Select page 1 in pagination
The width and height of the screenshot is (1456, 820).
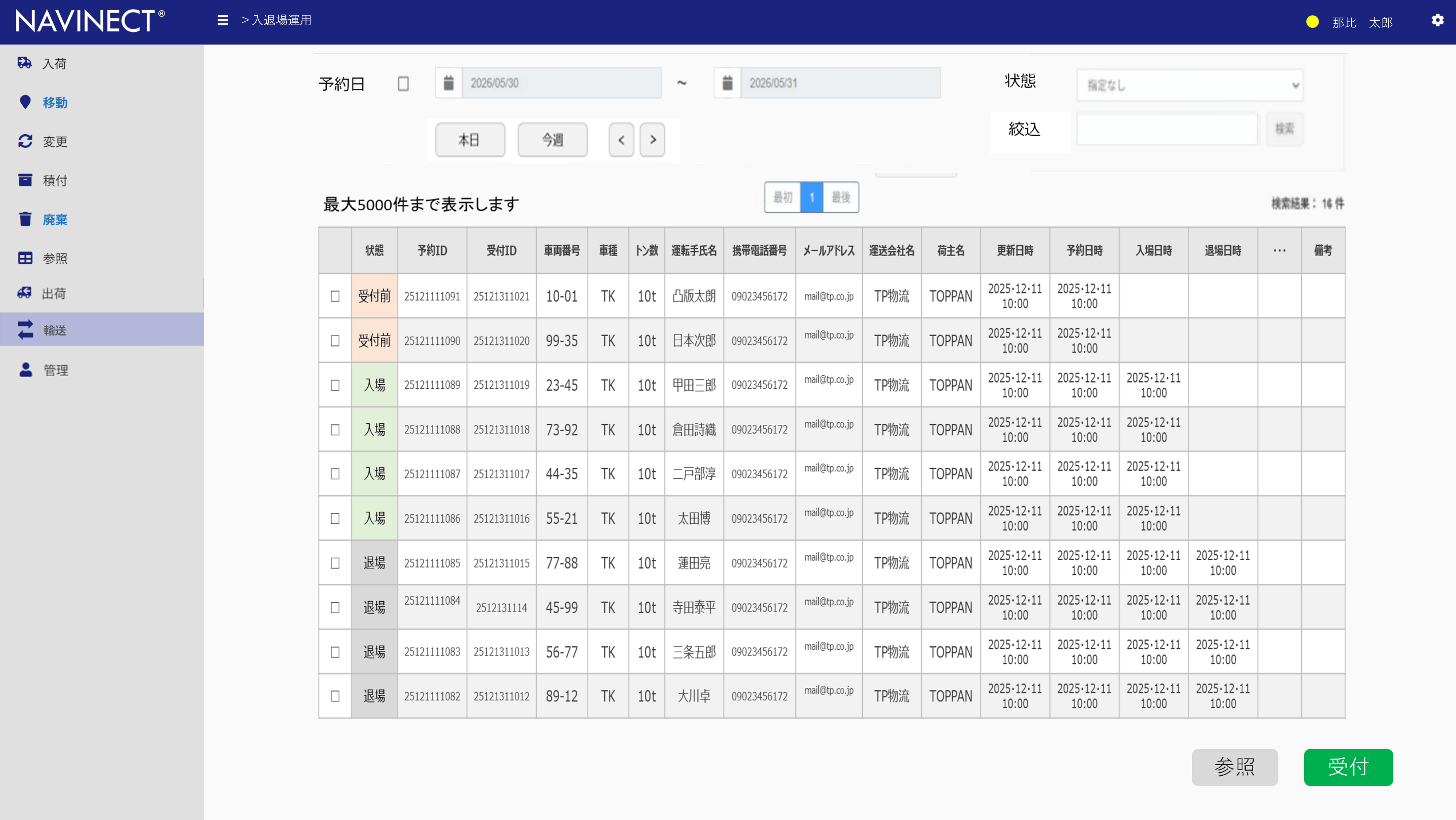(812, 197)
